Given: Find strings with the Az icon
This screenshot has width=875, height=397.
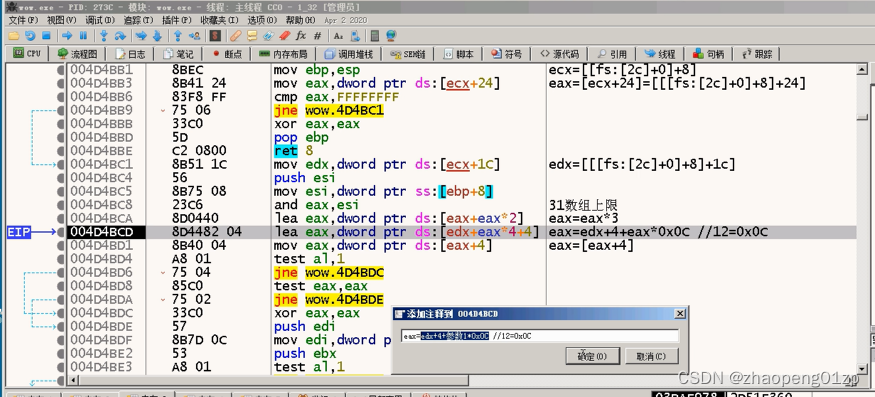Looking at the screenshot, I should (x=338, y=36).
